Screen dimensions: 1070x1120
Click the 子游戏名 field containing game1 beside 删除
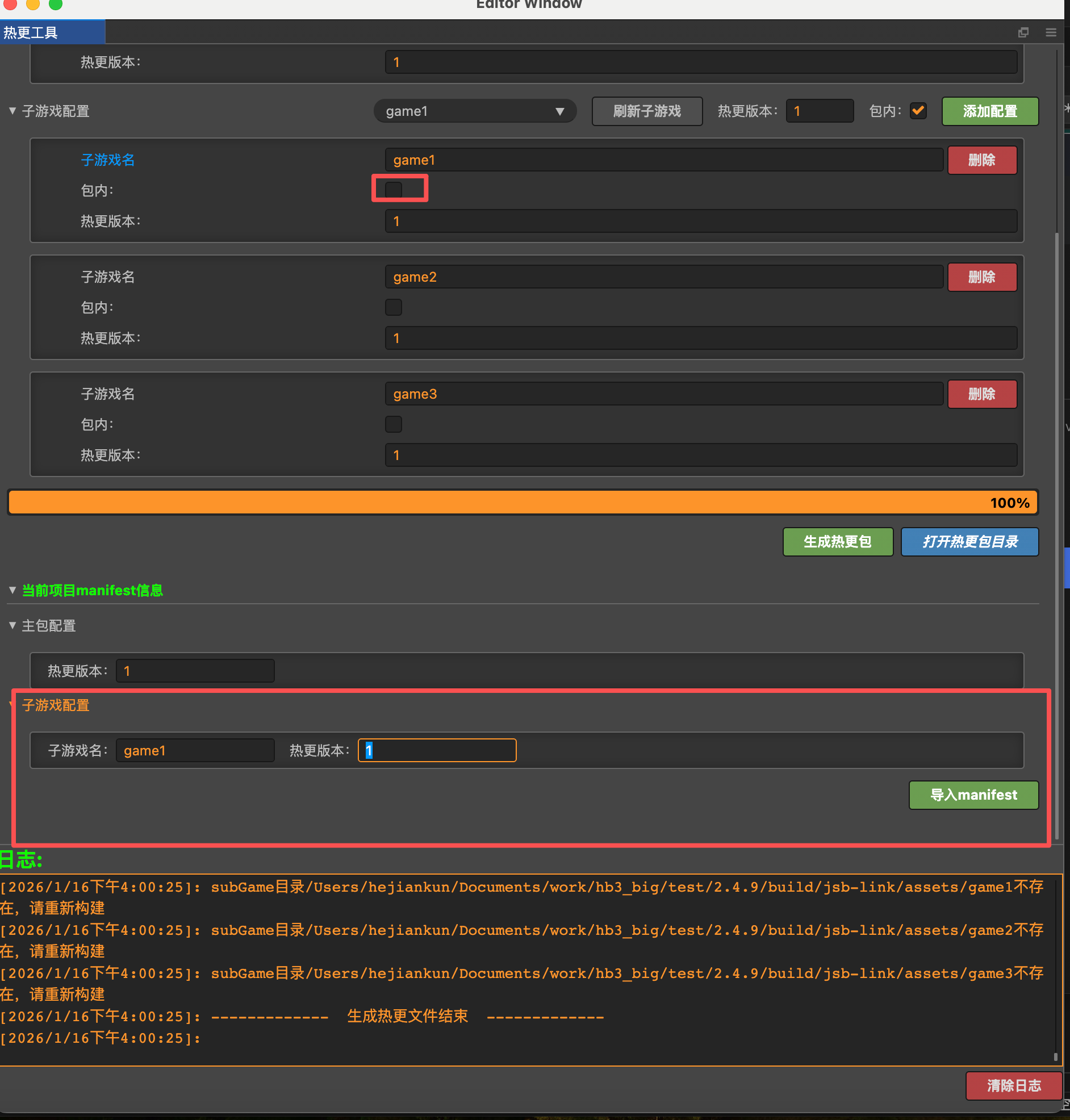click(664, 160)
